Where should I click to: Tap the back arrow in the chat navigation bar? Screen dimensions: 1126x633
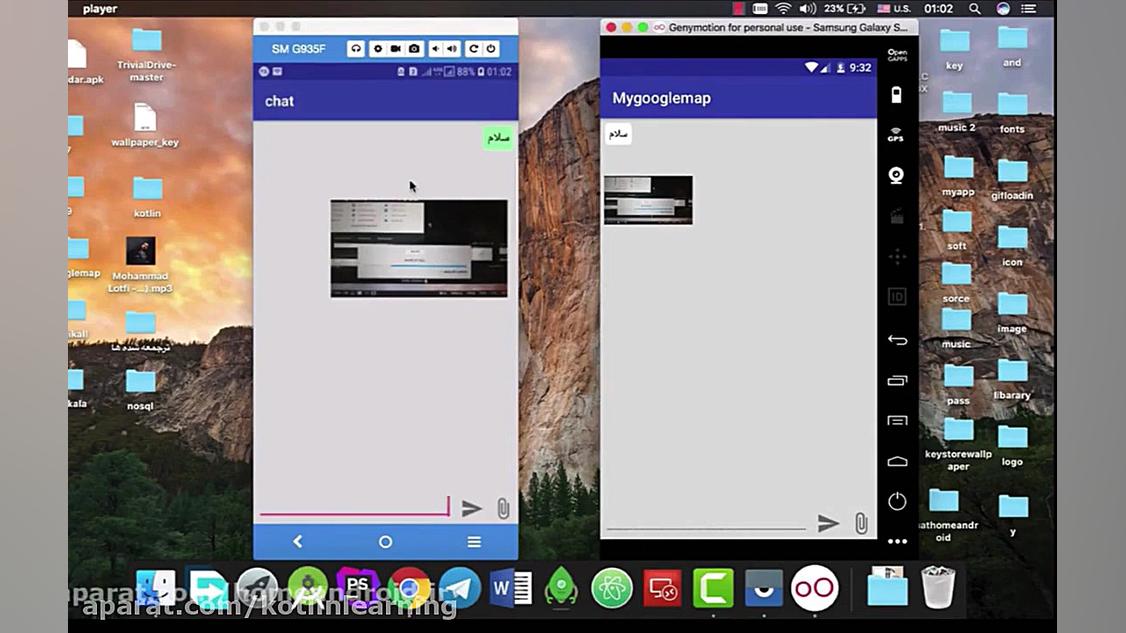298,542
